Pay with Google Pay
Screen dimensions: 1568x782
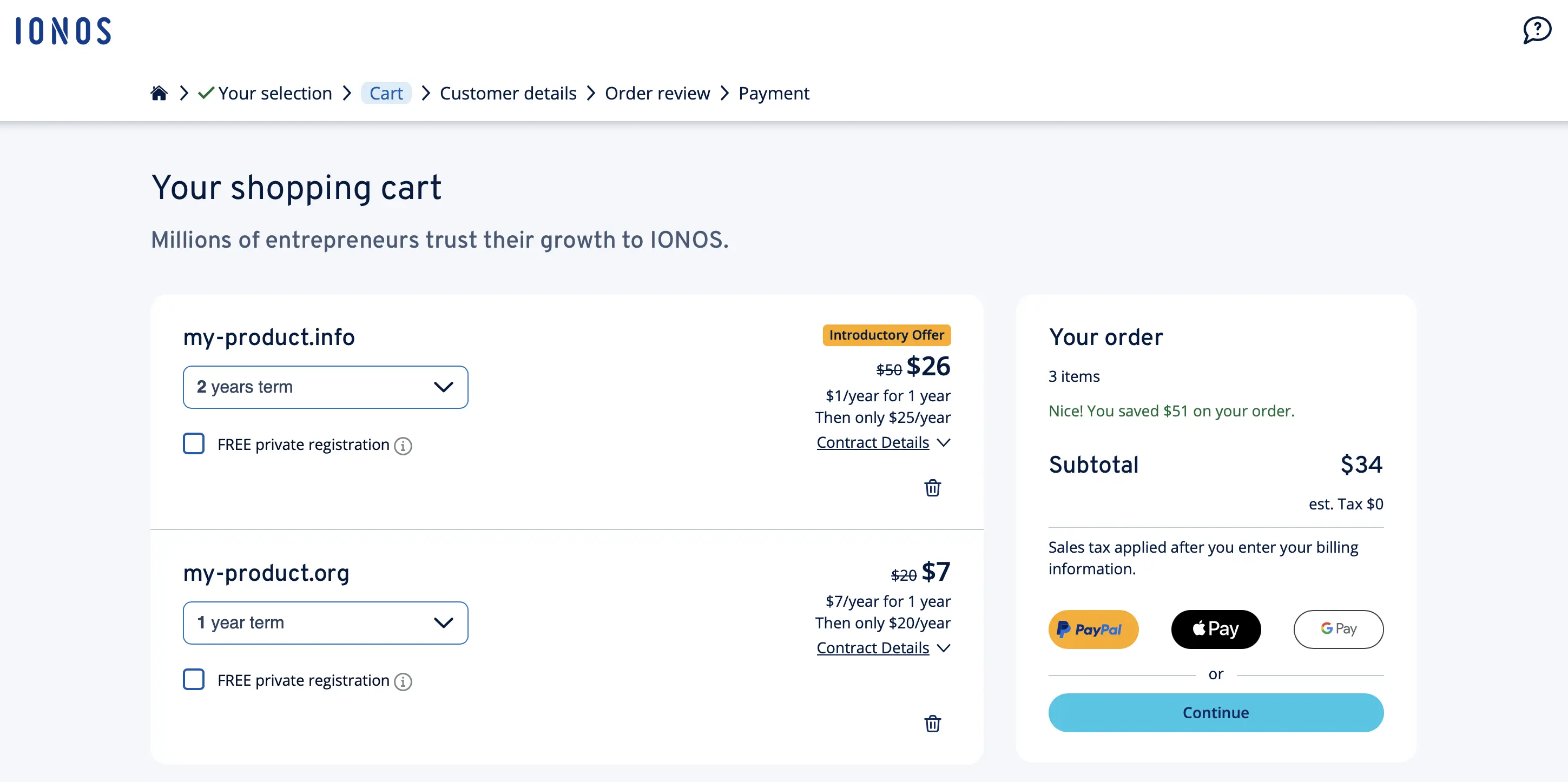(1338, 629)
